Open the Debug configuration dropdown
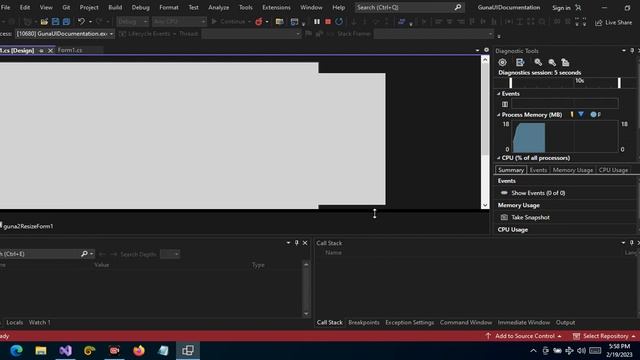 [x=132, y=22]
